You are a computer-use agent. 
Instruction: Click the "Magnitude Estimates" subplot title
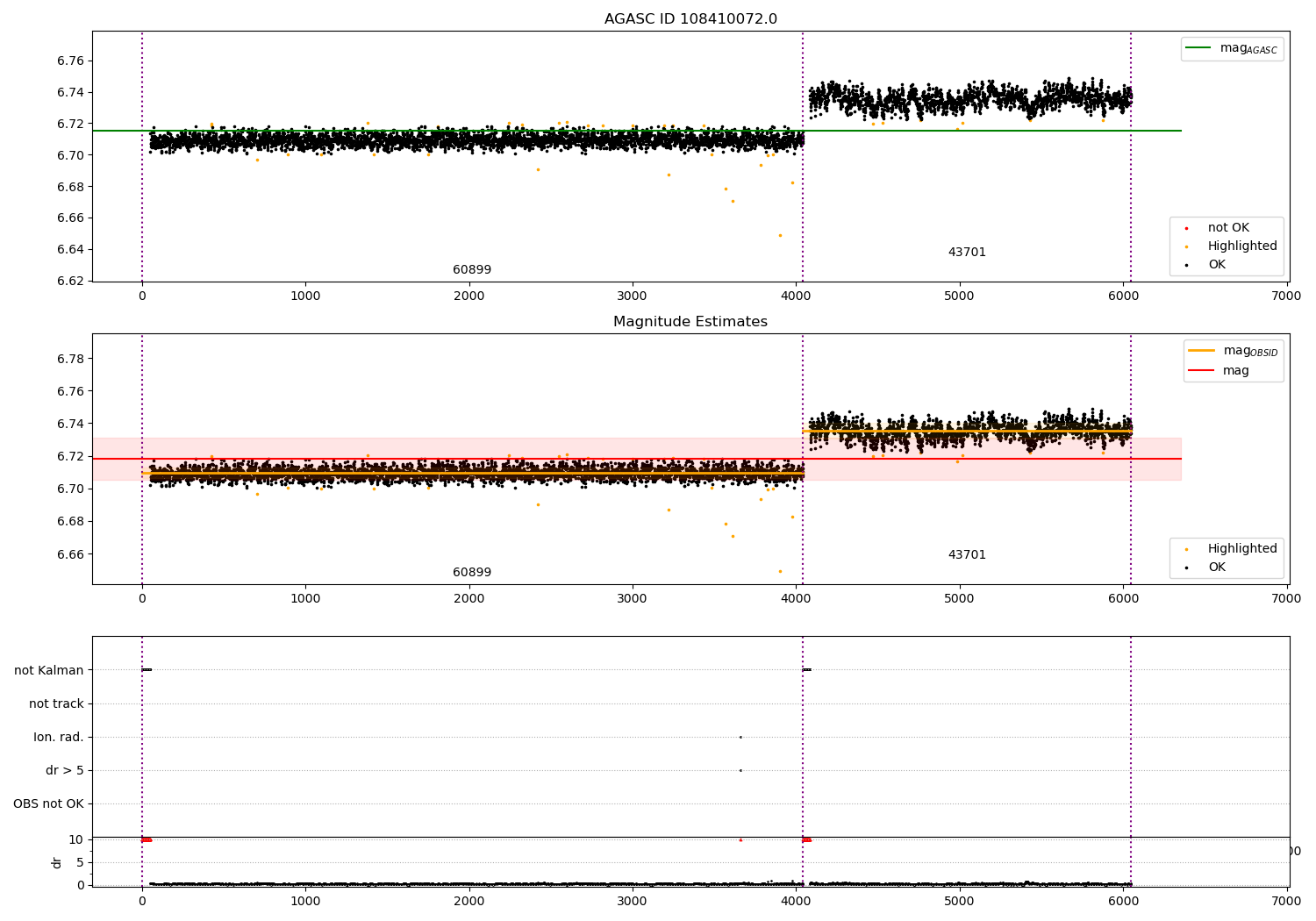(x=690, y=322)
